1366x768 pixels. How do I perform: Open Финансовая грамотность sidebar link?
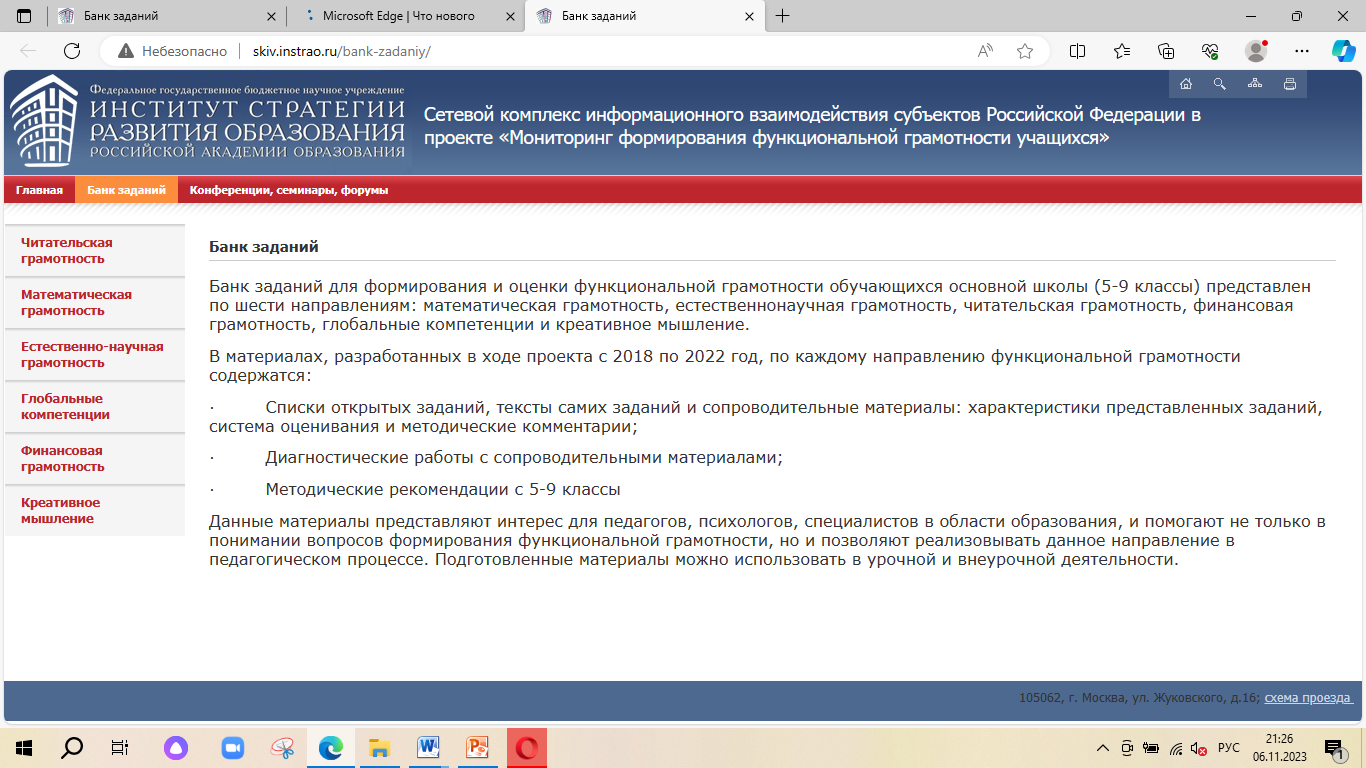coord(63,459)
